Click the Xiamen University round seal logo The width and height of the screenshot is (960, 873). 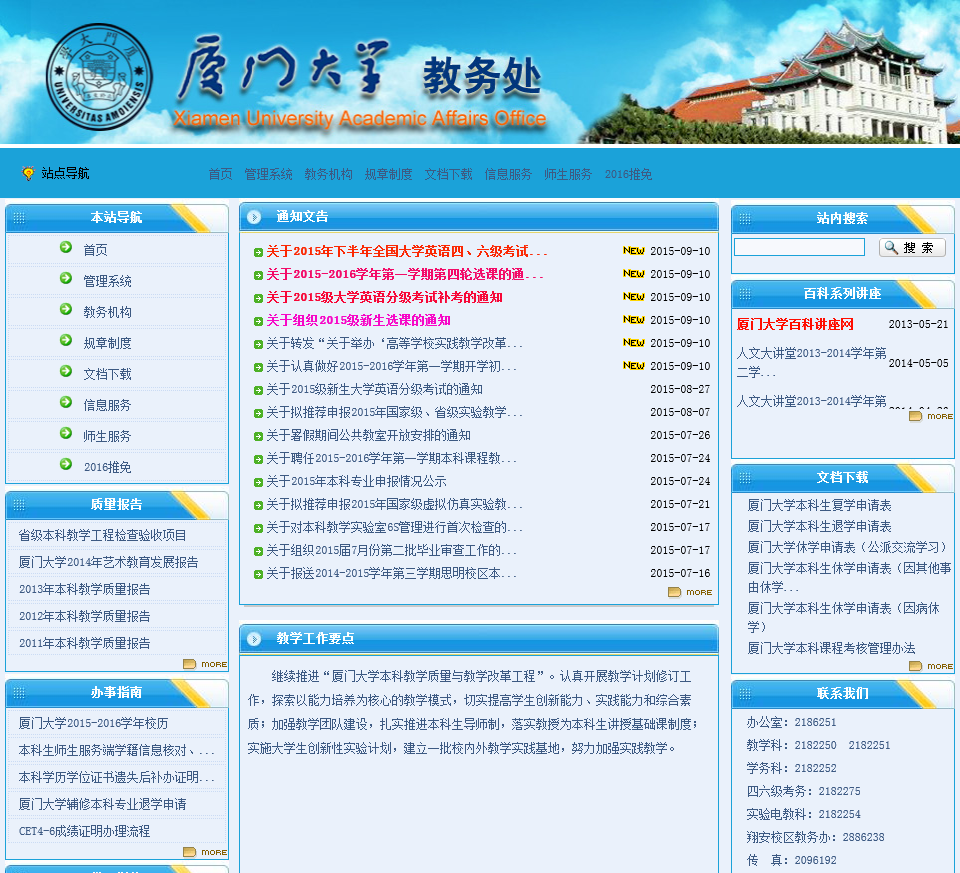tap(99, 77)
